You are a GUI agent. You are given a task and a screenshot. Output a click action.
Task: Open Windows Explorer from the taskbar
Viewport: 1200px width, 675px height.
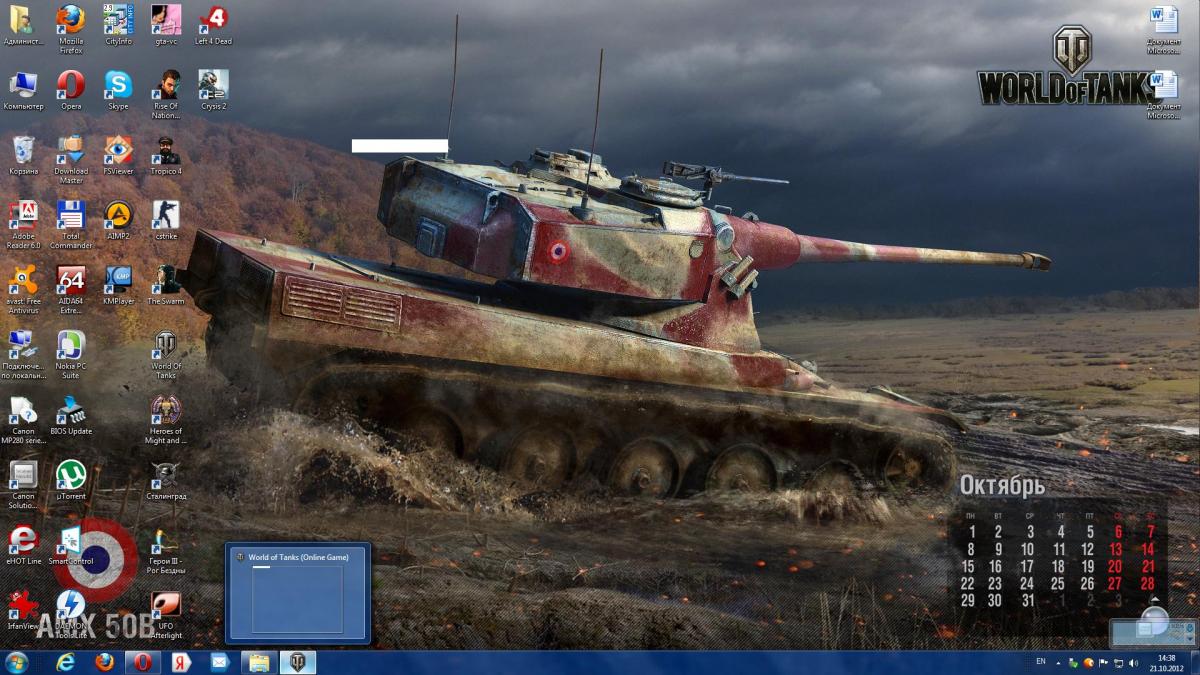coord(258,662)
